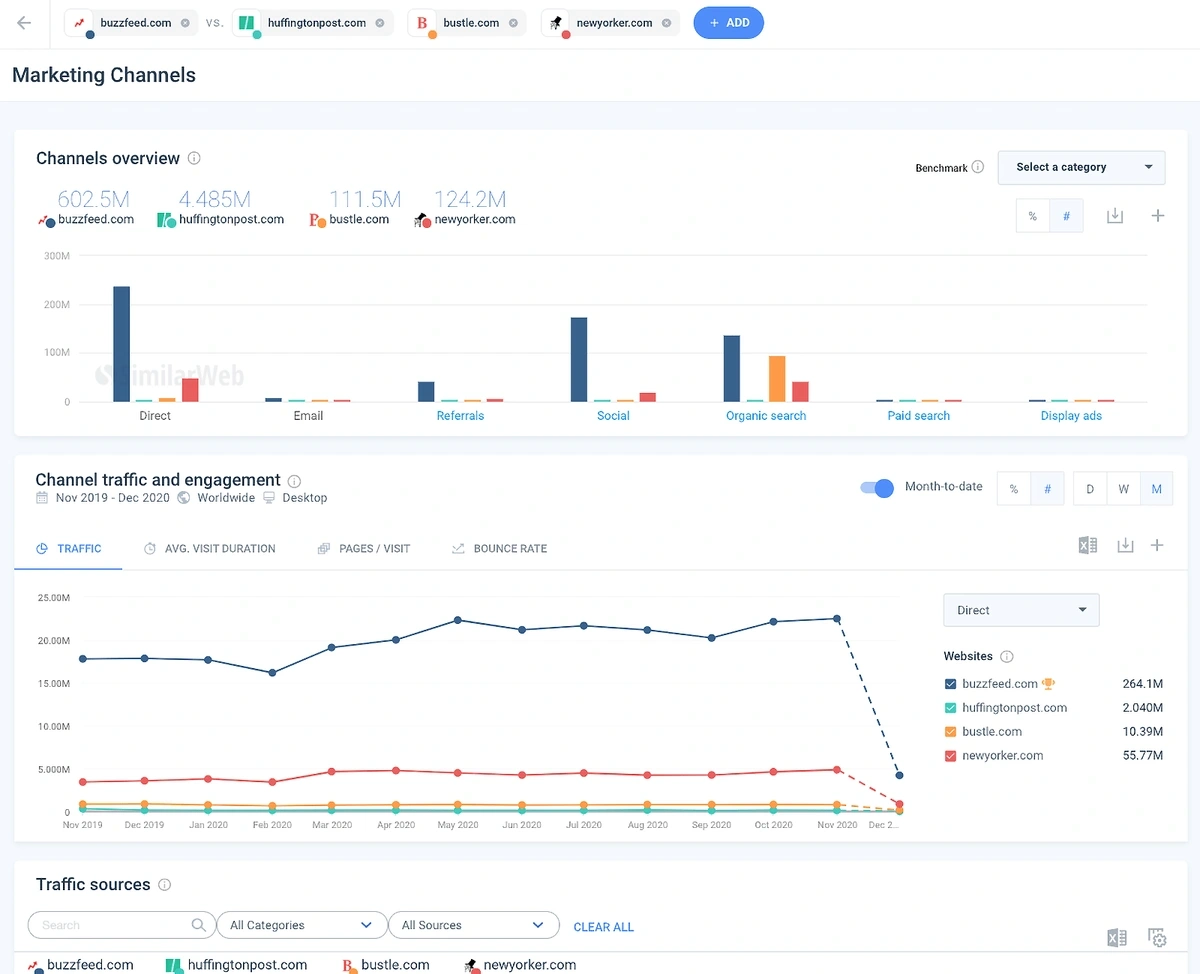This screenshot has height=974, width=1200.
Task: Open the Paid search channel link
Action: point(919,416)
